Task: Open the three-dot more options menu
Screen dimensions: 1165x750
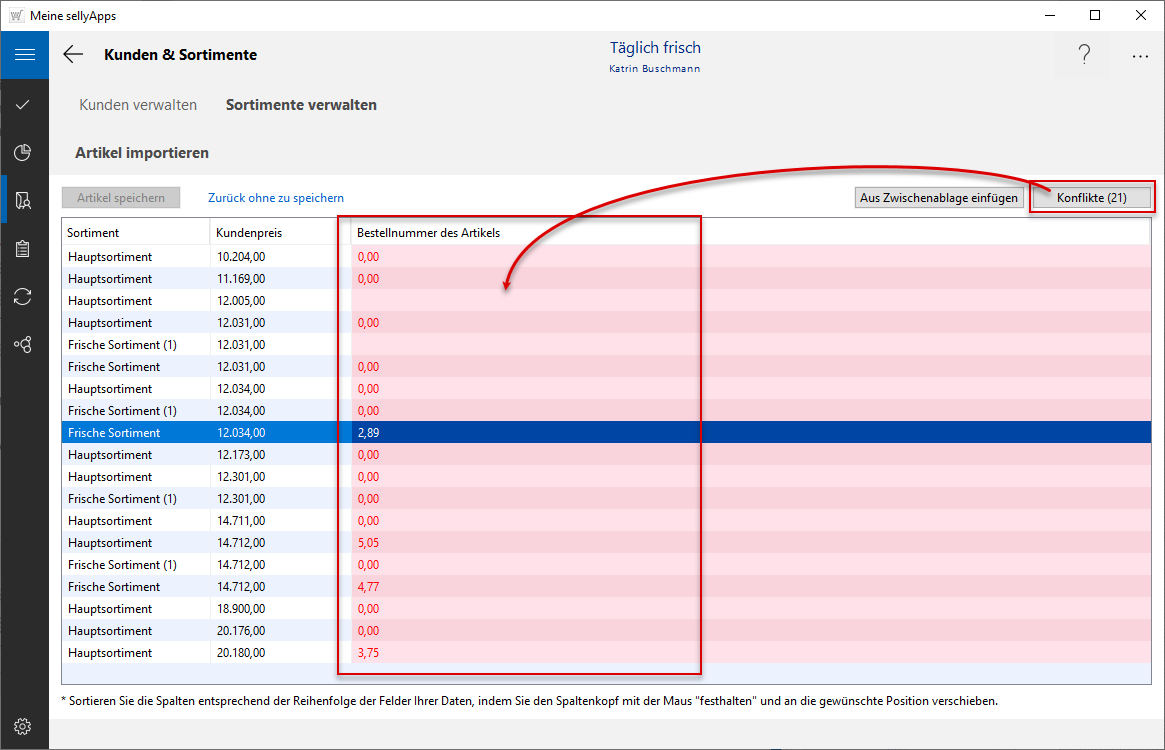Action: [1140, 56]
